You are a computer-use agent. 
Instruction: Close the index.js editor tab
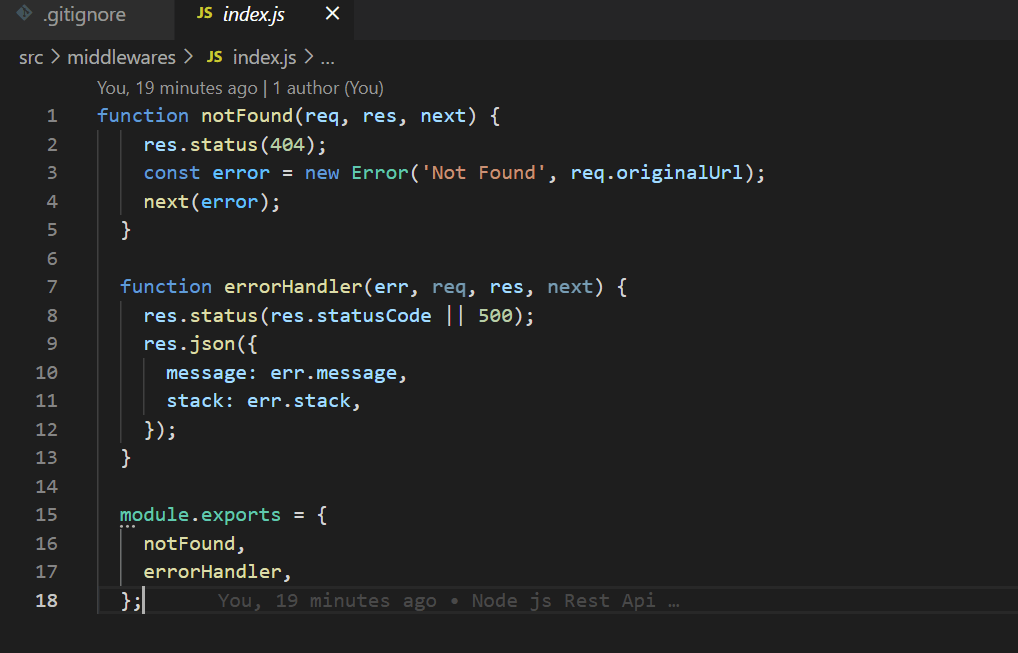(333, 14)
